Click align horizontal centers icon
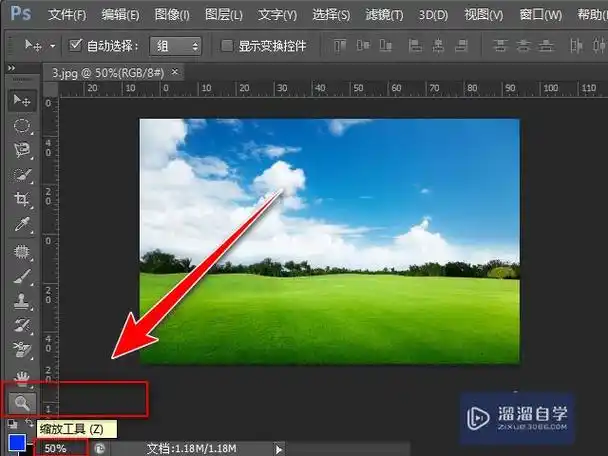Screen dimensions: 608x456 (438, 46)
